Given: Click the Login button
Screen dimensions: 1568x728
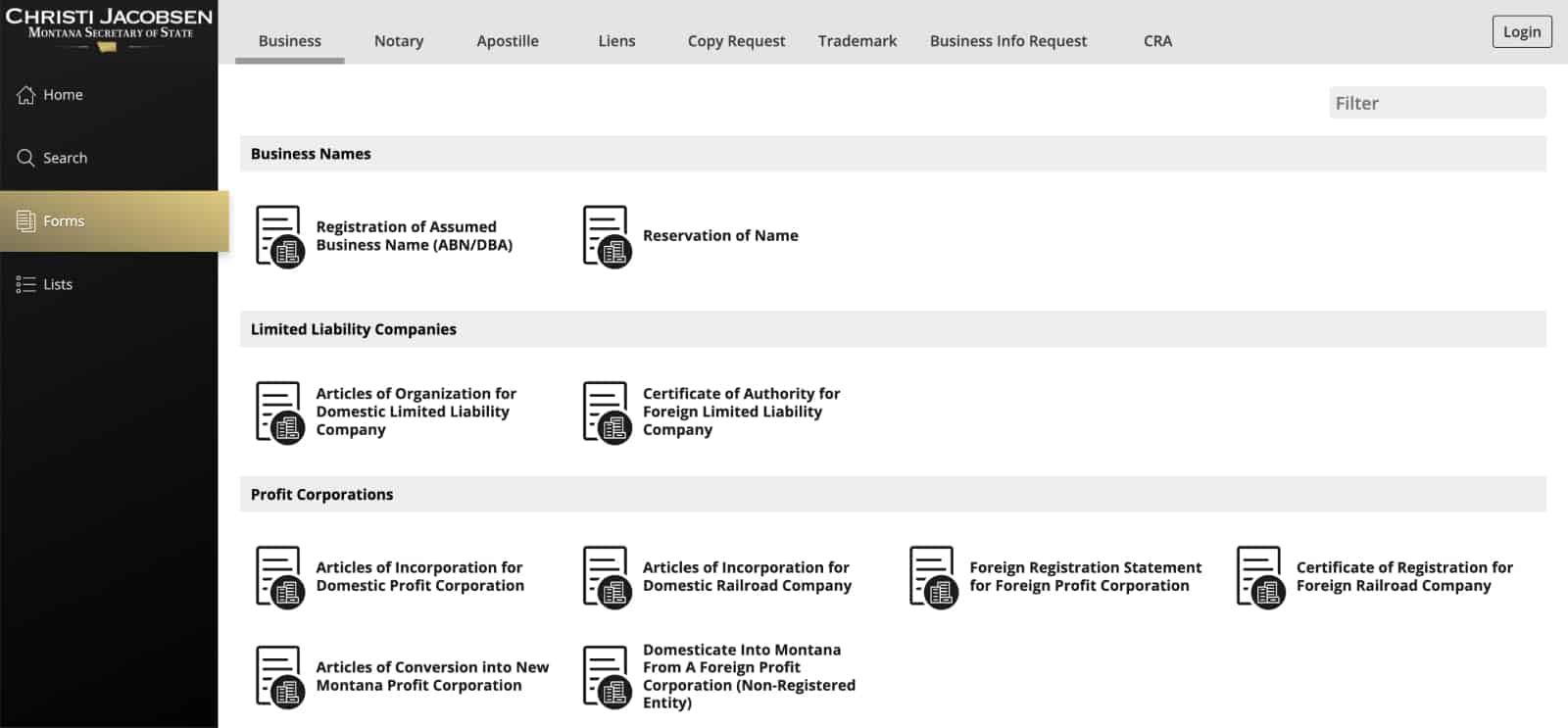Looking at the screenshot, I should [1522, 31].
